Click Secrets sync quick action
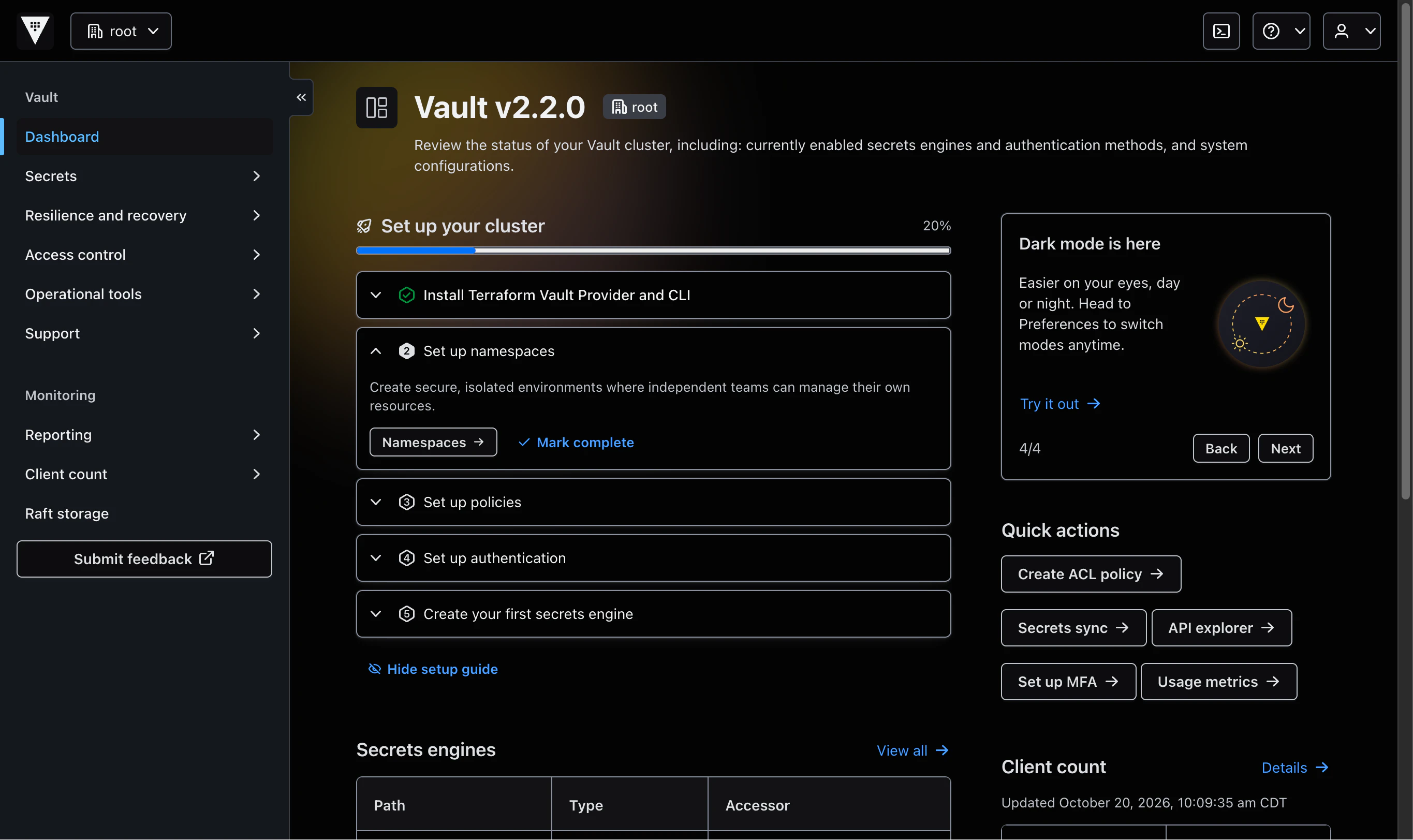Viewport: 1413px width, 840px height. pyautogui.click(x=1073, y=628)
